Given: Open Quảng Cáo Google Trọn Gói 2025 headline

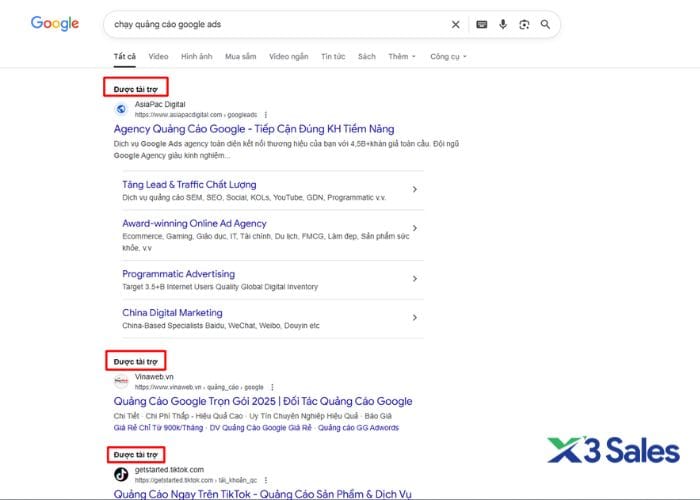Looking at the screenshot, I should coord(263,401).
